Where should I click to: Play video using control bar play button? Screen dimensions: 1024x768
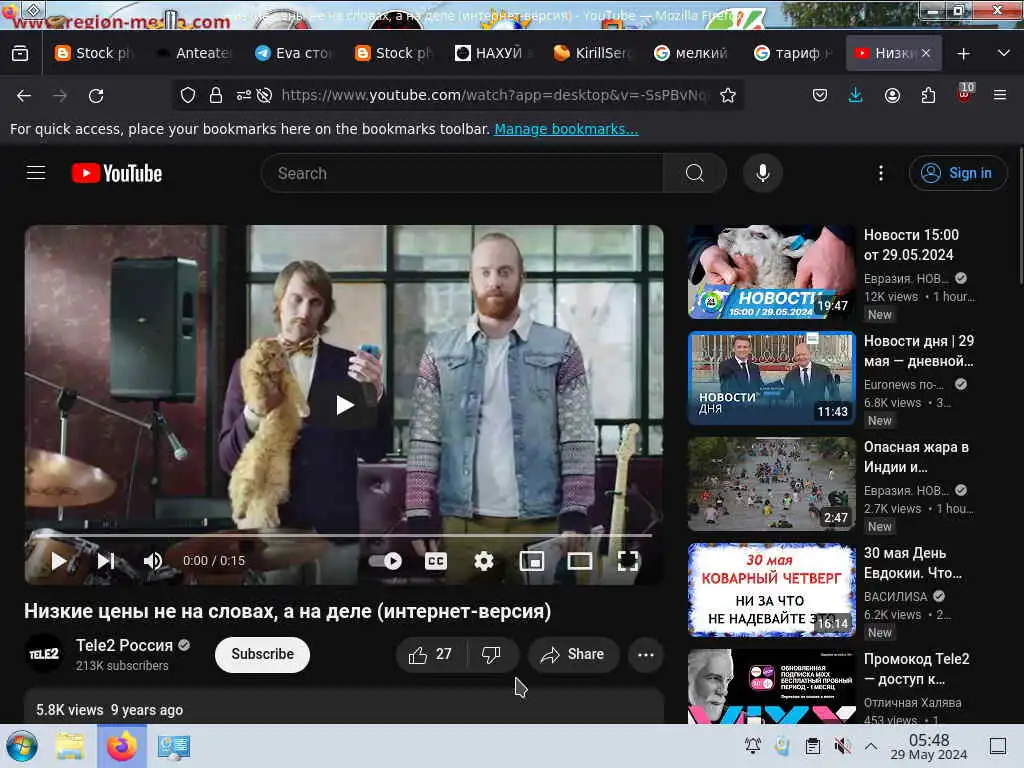[x=59, y=561]
